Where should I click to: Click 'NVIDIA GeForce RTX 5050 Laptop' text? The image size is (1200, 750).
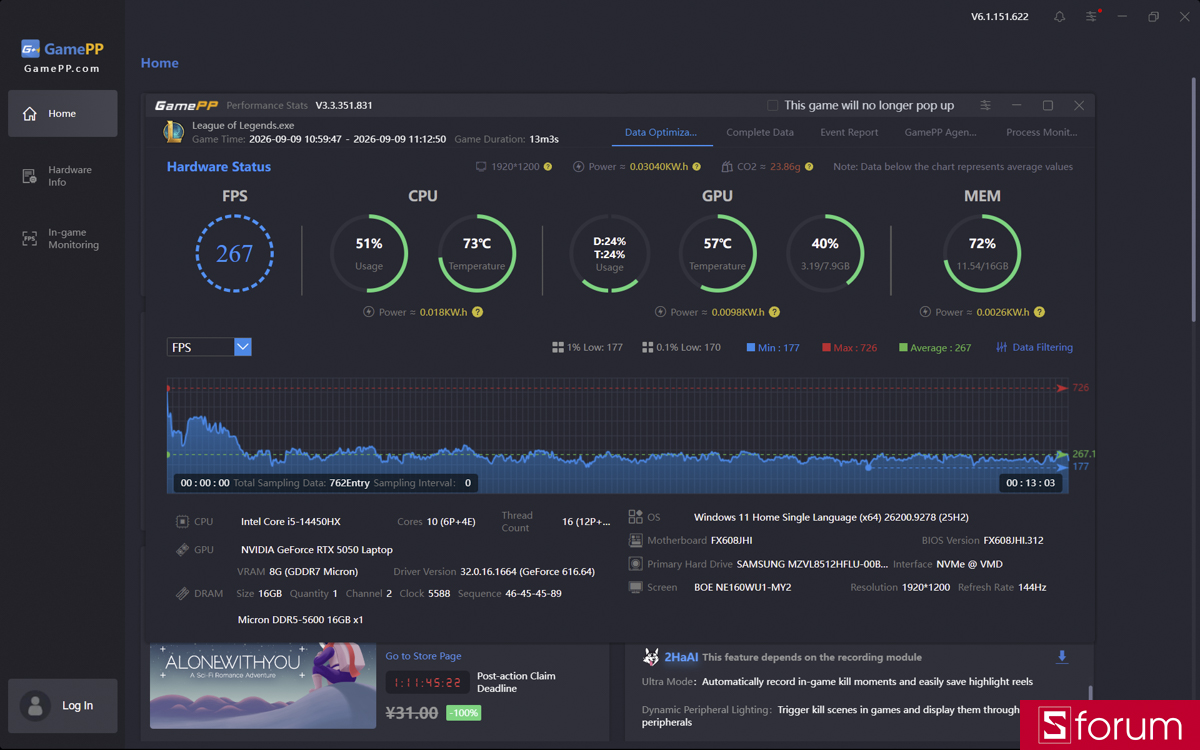coord(317,549)
